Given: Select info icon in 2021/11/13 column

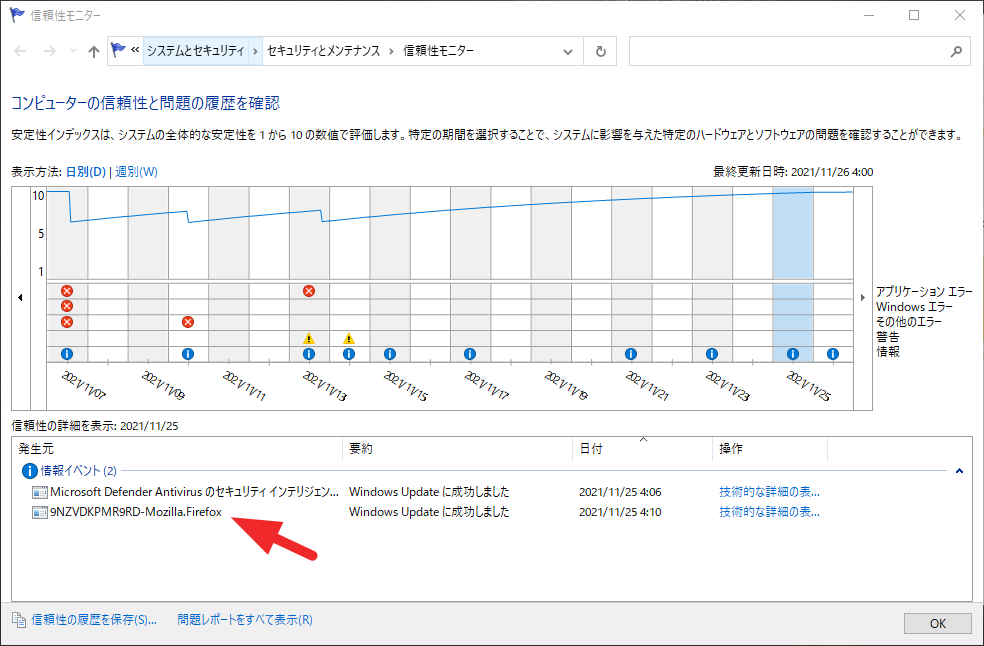Looking at the screenshot, I should pos(309,354).
